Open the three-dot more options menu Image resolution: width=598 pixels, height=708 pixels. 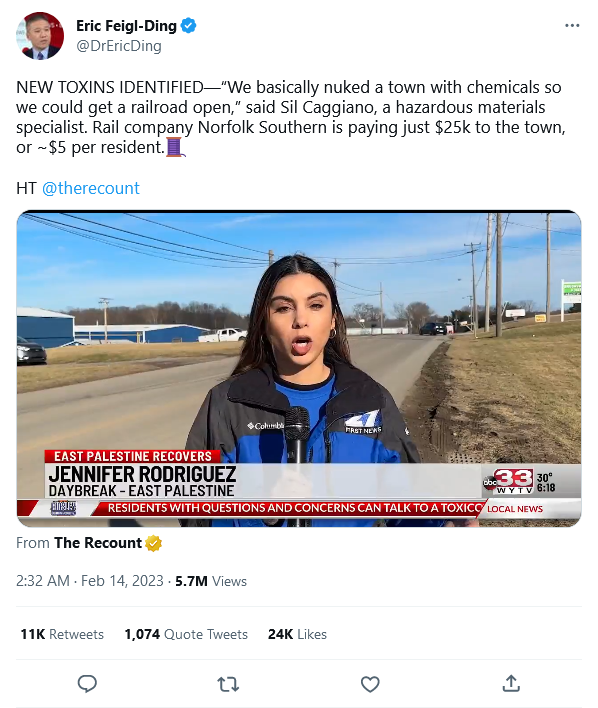pyautogui.click(x=572, y=25)
